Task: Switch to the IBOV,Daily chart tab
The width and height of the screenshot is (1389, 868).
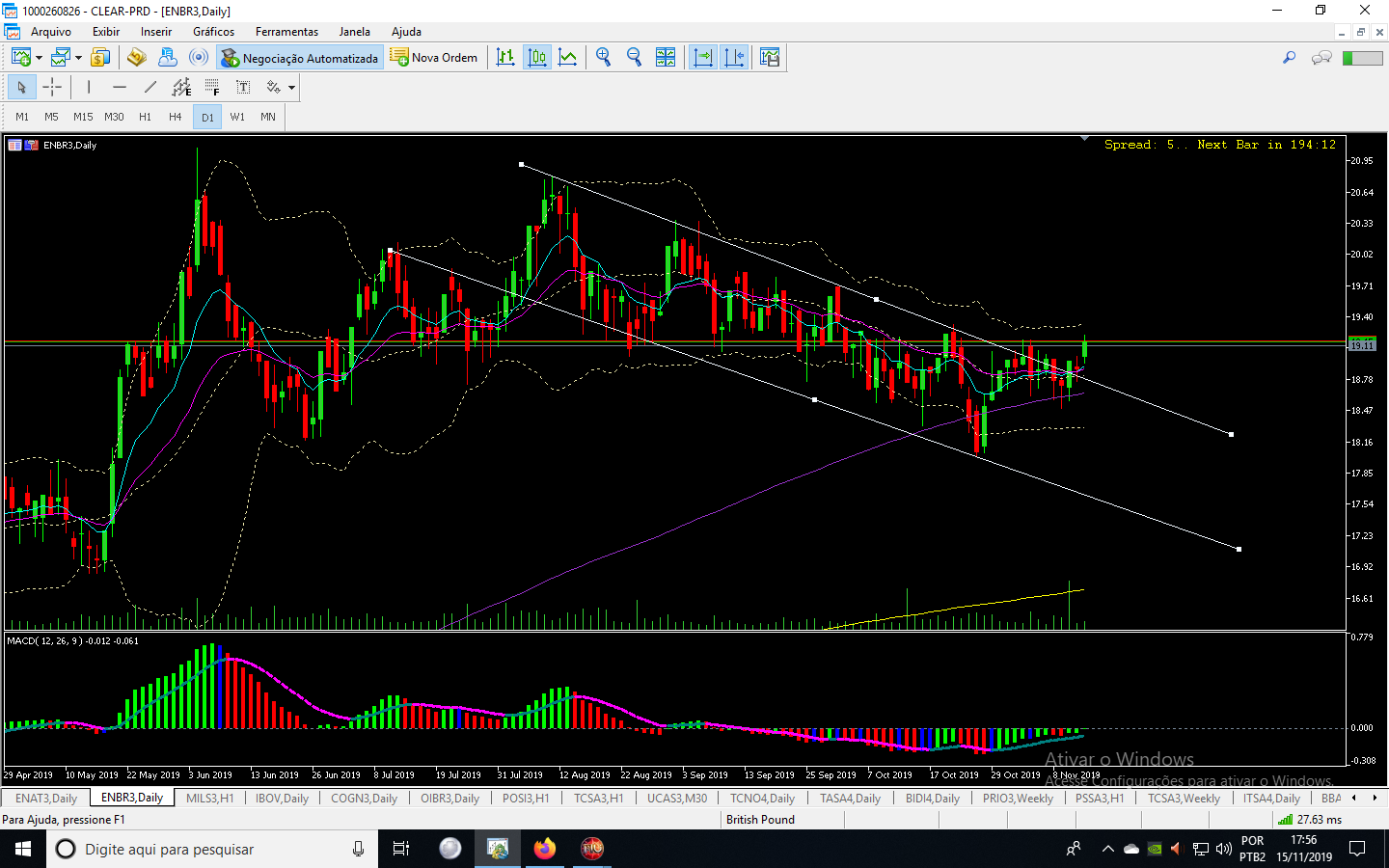Action: point(282,799)
